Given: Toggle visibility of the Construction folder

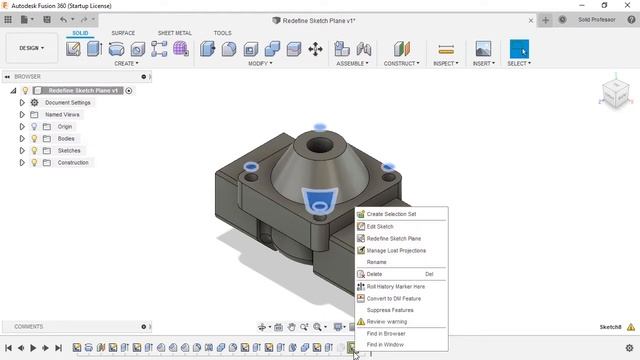Looking at the screenshot, I should 34,162.
